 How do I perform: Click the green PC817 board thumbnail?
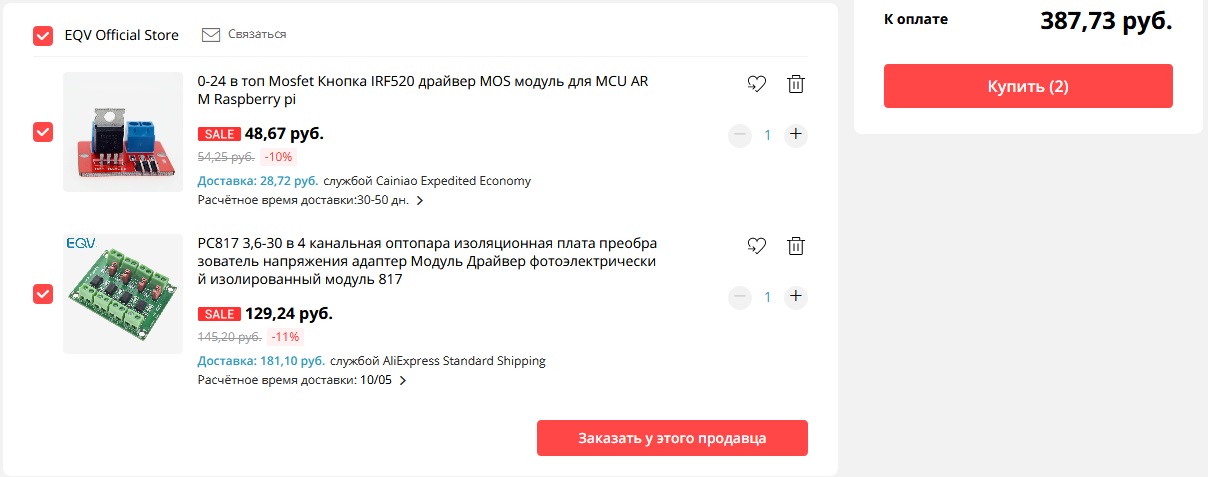(123, 294)
